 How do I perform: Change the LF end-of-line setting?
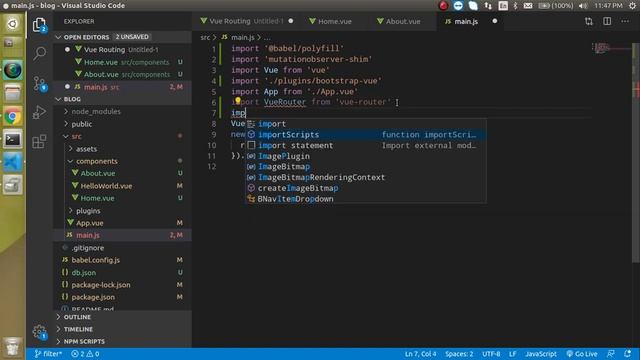pyautogui.click(x=513, y=354)
